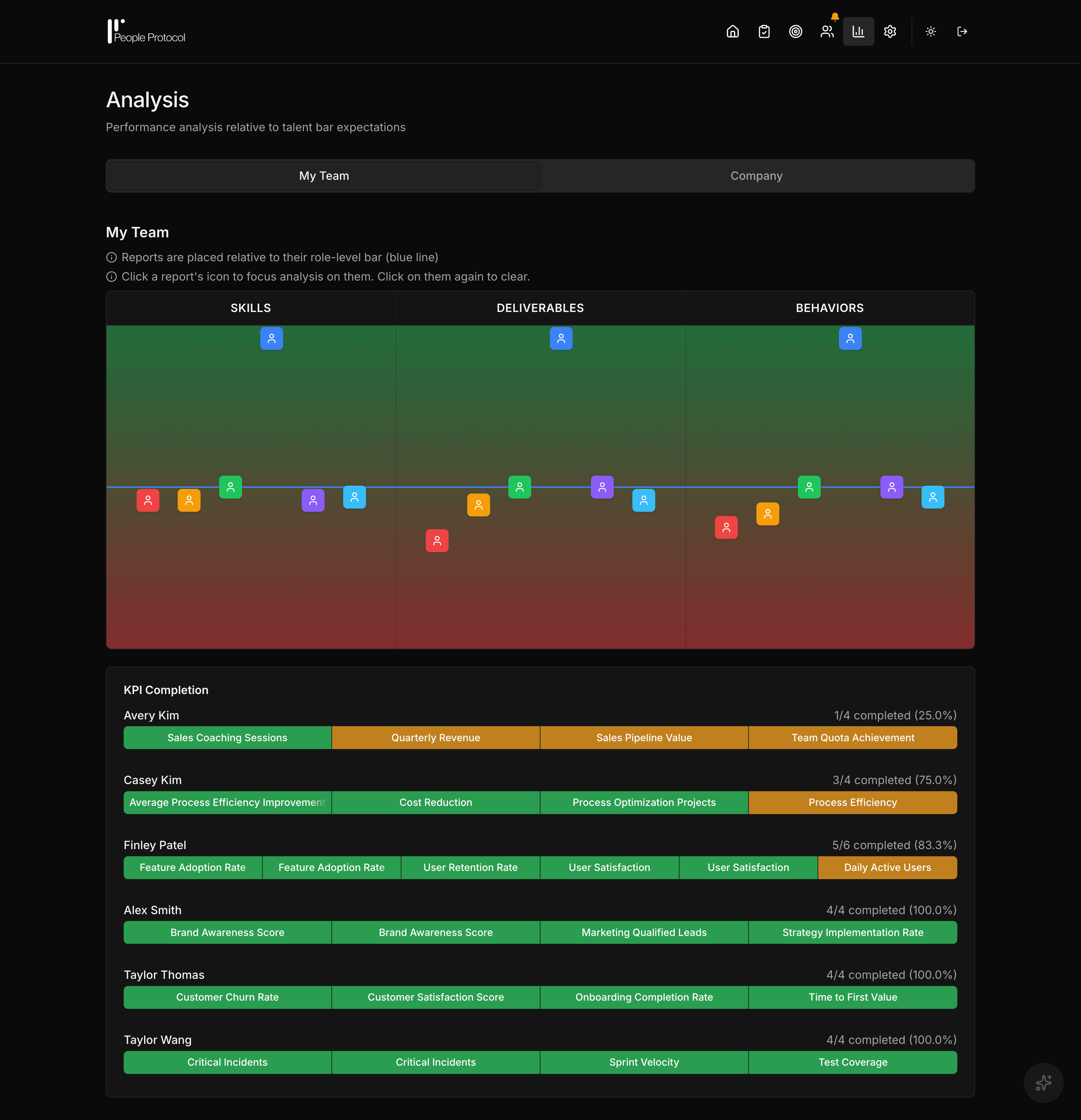This screenshot has height=1120, width=1081.
Task: Toggle focus on the orange report in Behaviors
Action: click(768, 514)
